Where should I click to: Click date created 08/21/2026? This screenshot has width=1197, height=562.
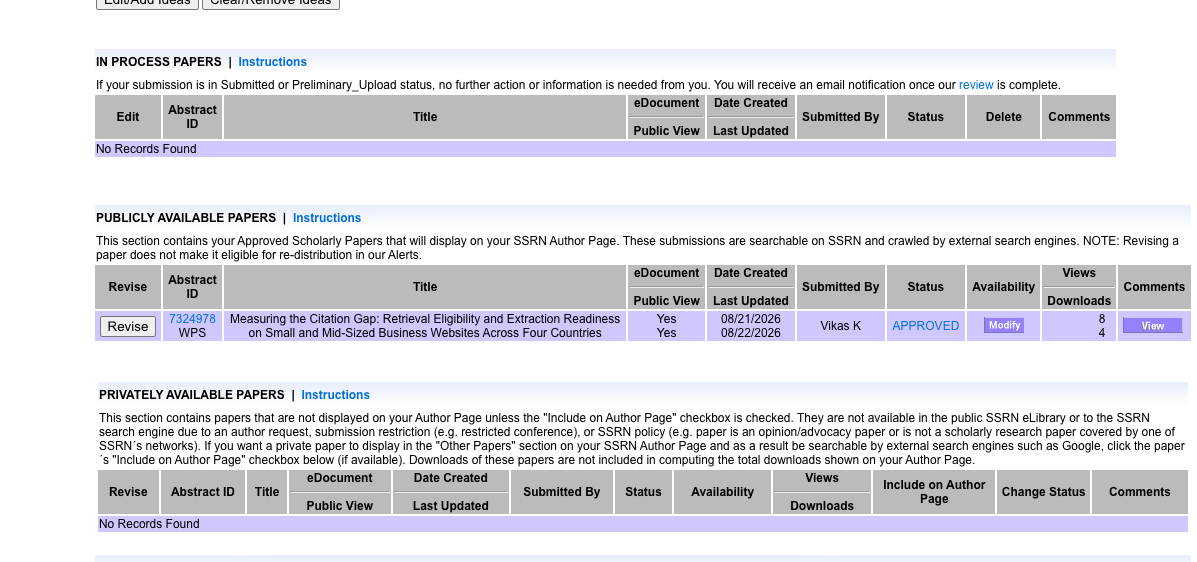pyautogui.click(x=750, y=319)
